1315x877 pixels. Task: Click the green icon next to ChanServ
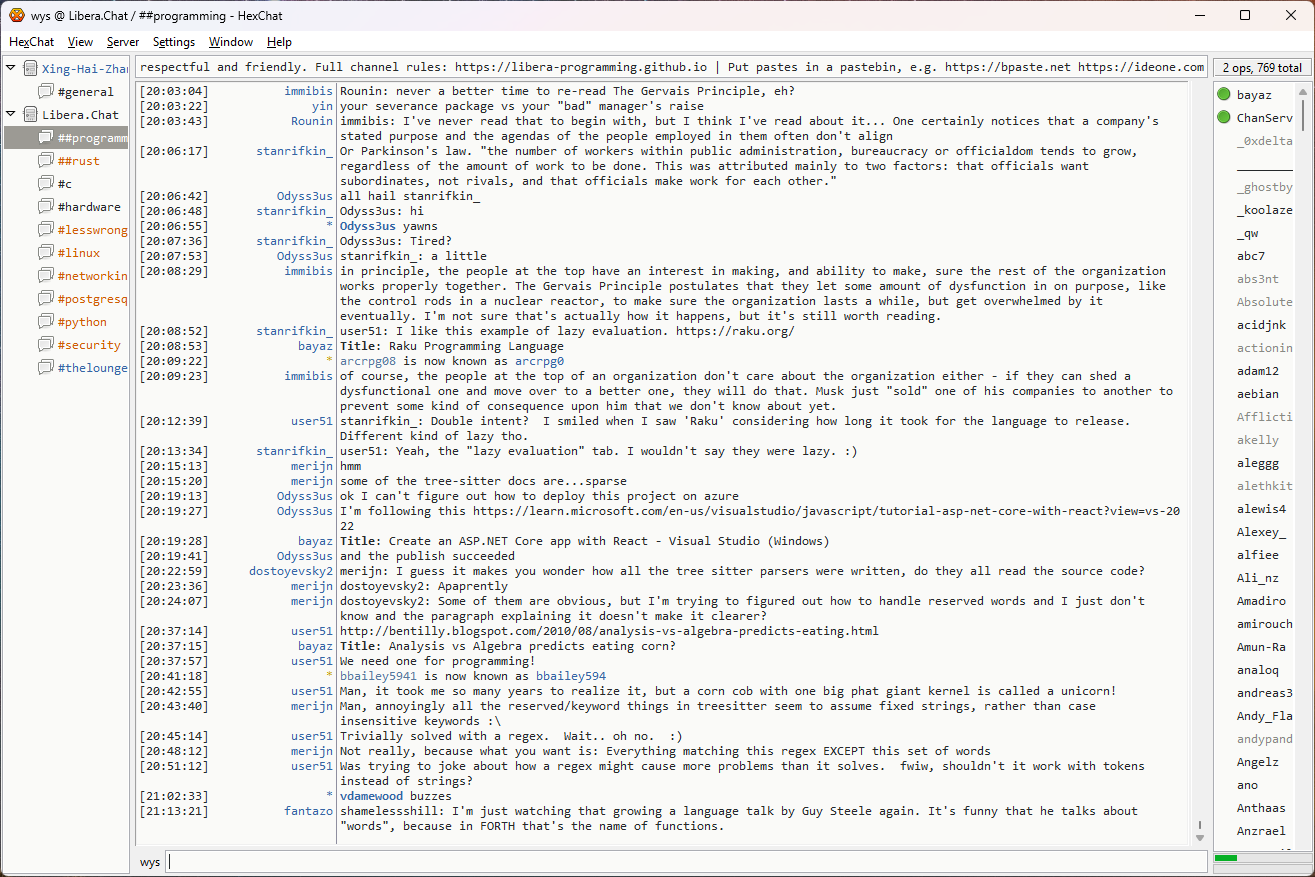[x=1223, y=118]
